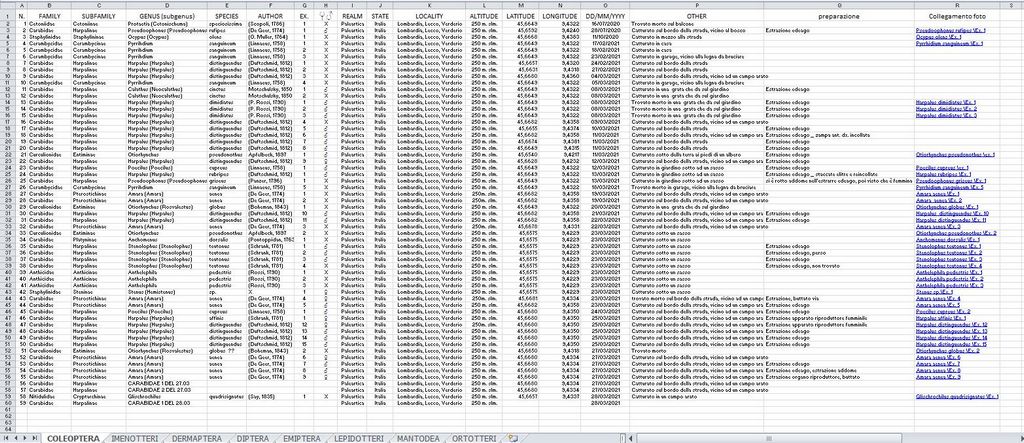Select column B header
The width and height of the screenshot is (1024, 443).
(x=48, y=4)
